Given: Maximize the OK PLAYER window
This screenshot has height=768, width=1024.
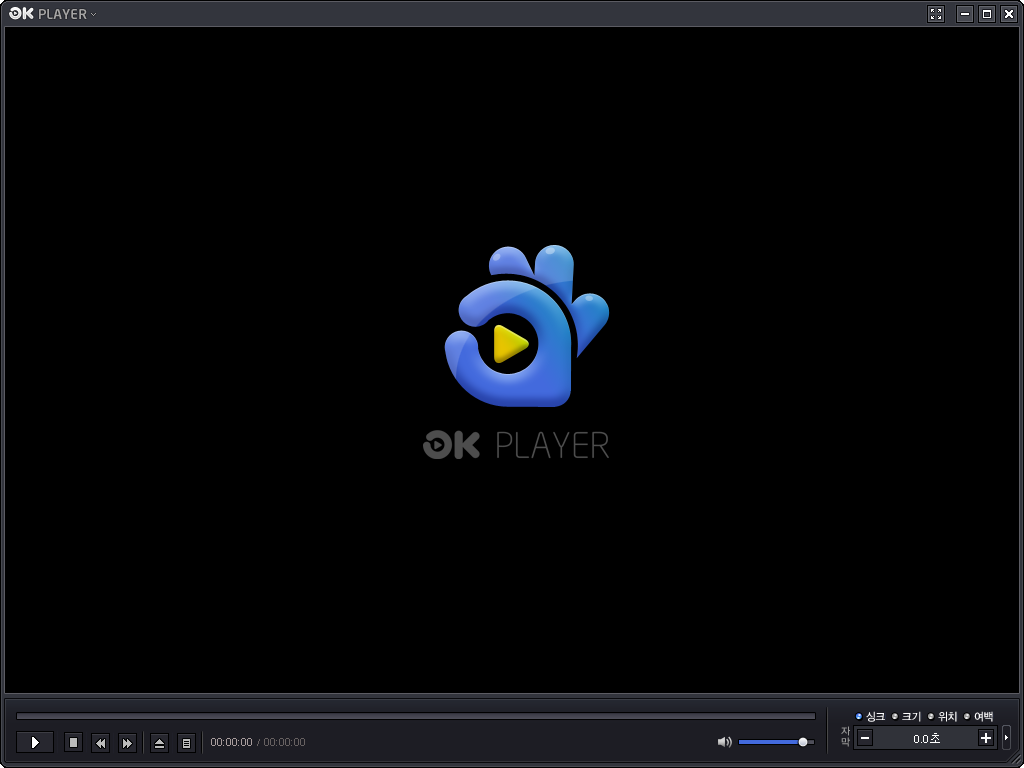Looking at the screenshot, I should click(x=987, y=14).
